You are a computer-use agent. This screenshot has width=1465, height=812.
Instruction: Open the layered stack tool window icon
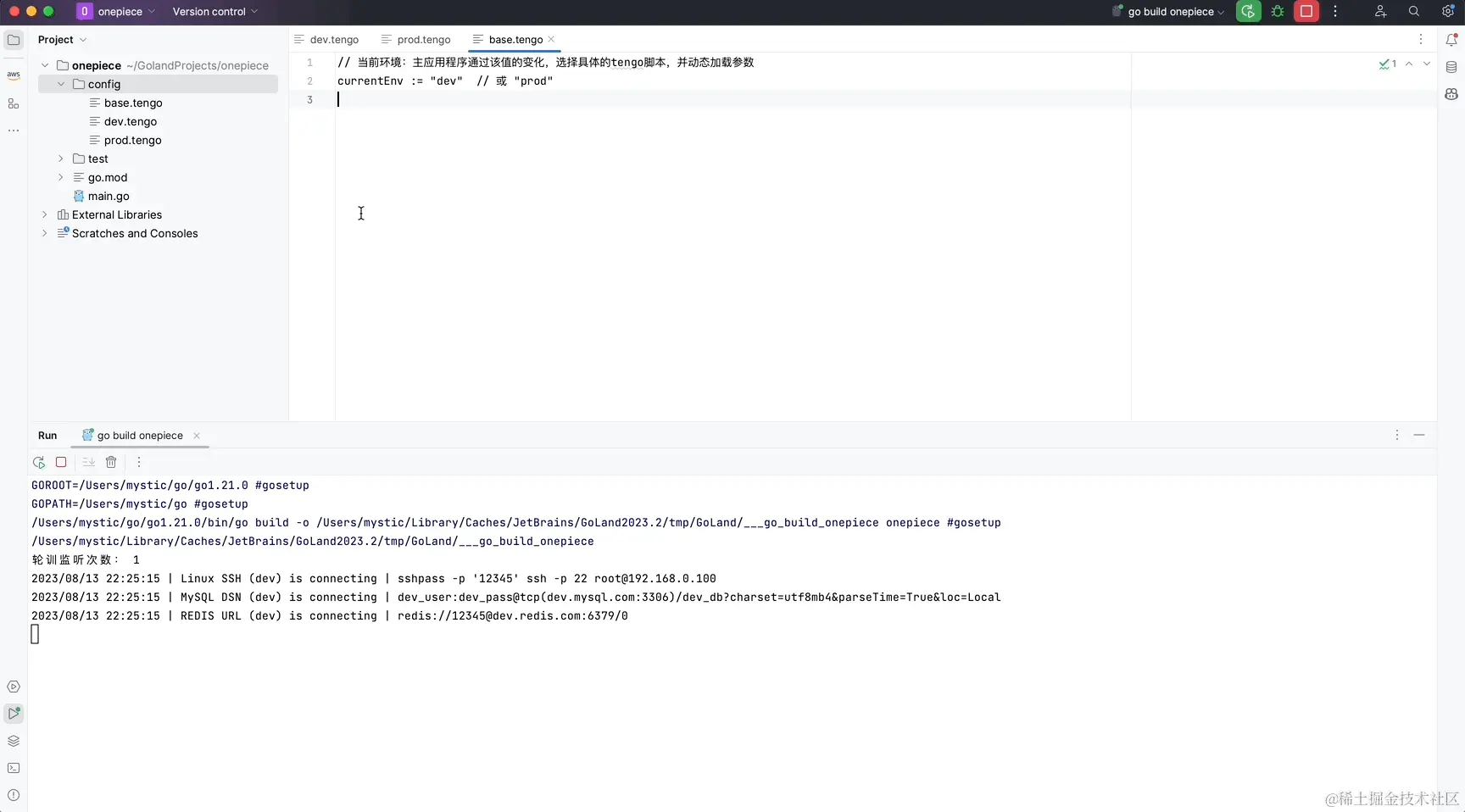14,741
